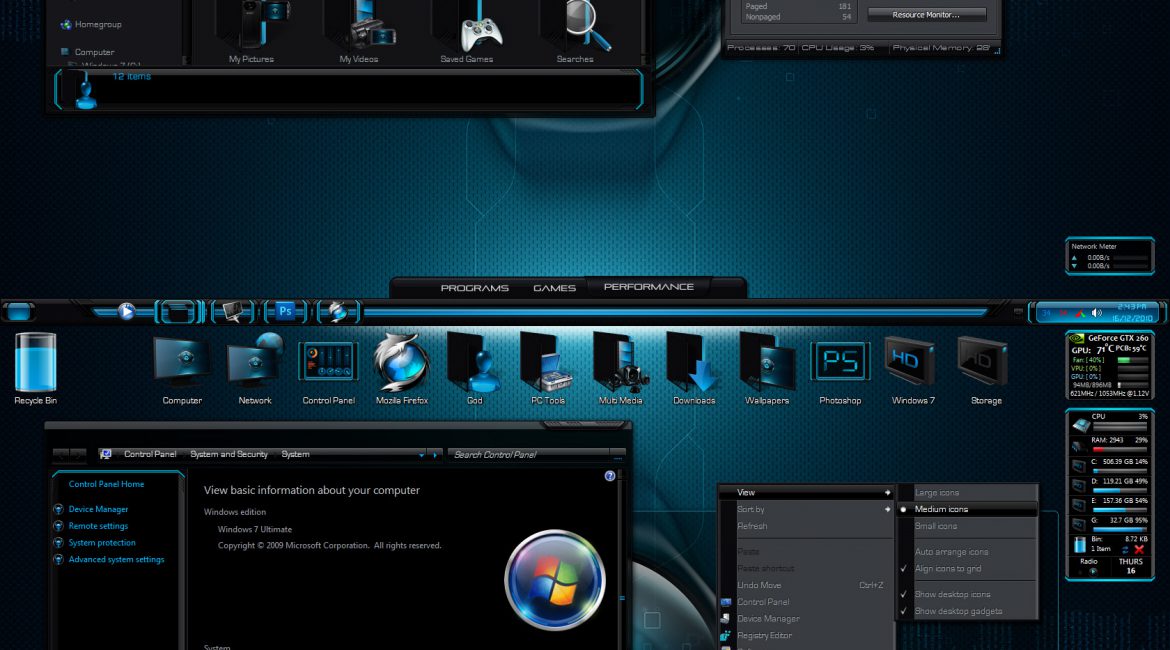Toggle Show desktop icons
The width and height of the screenshot is (1170, 650).
[967, 594]
